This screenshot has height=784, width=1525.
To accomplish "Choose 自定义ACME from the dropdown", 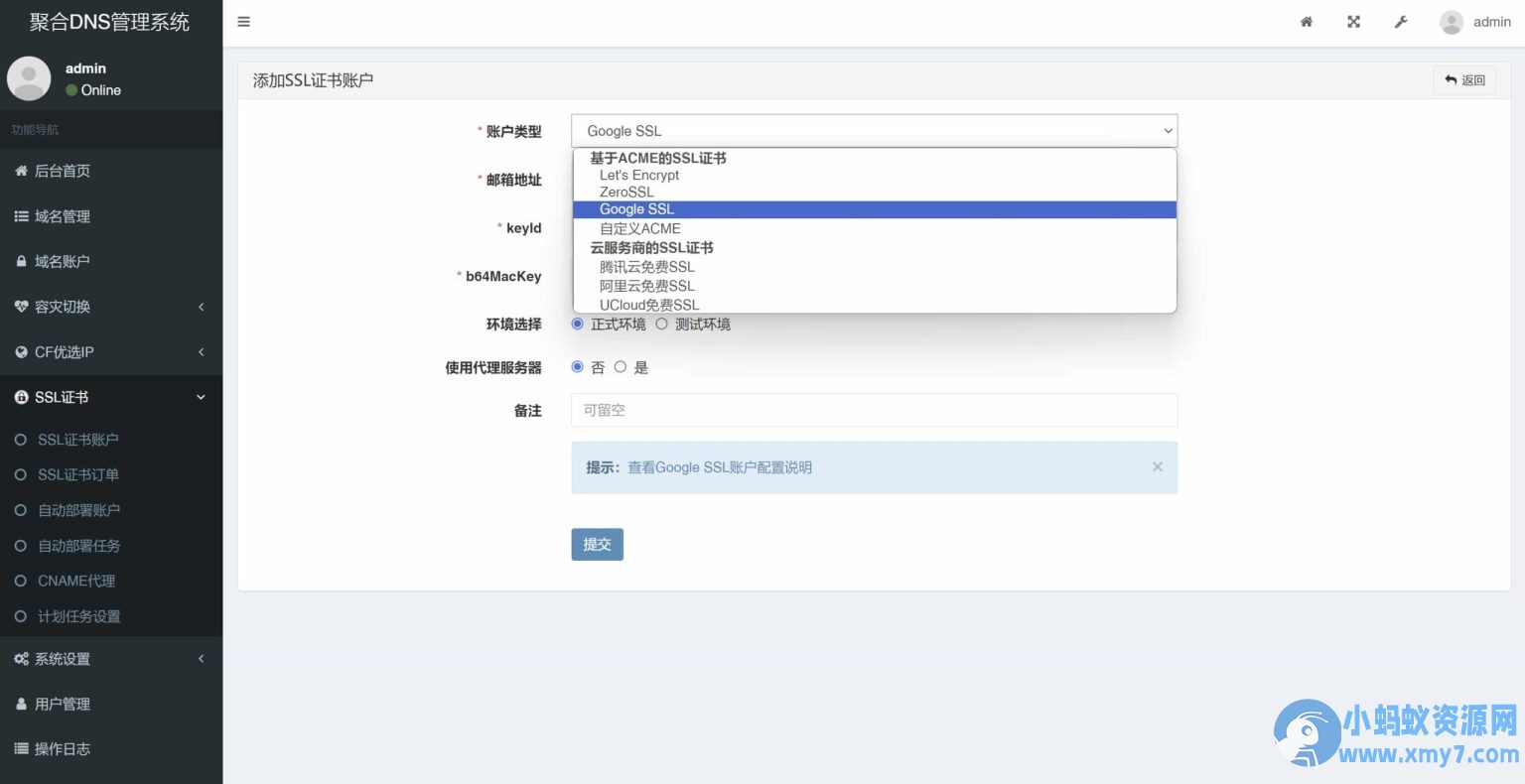I will [875, 228].
